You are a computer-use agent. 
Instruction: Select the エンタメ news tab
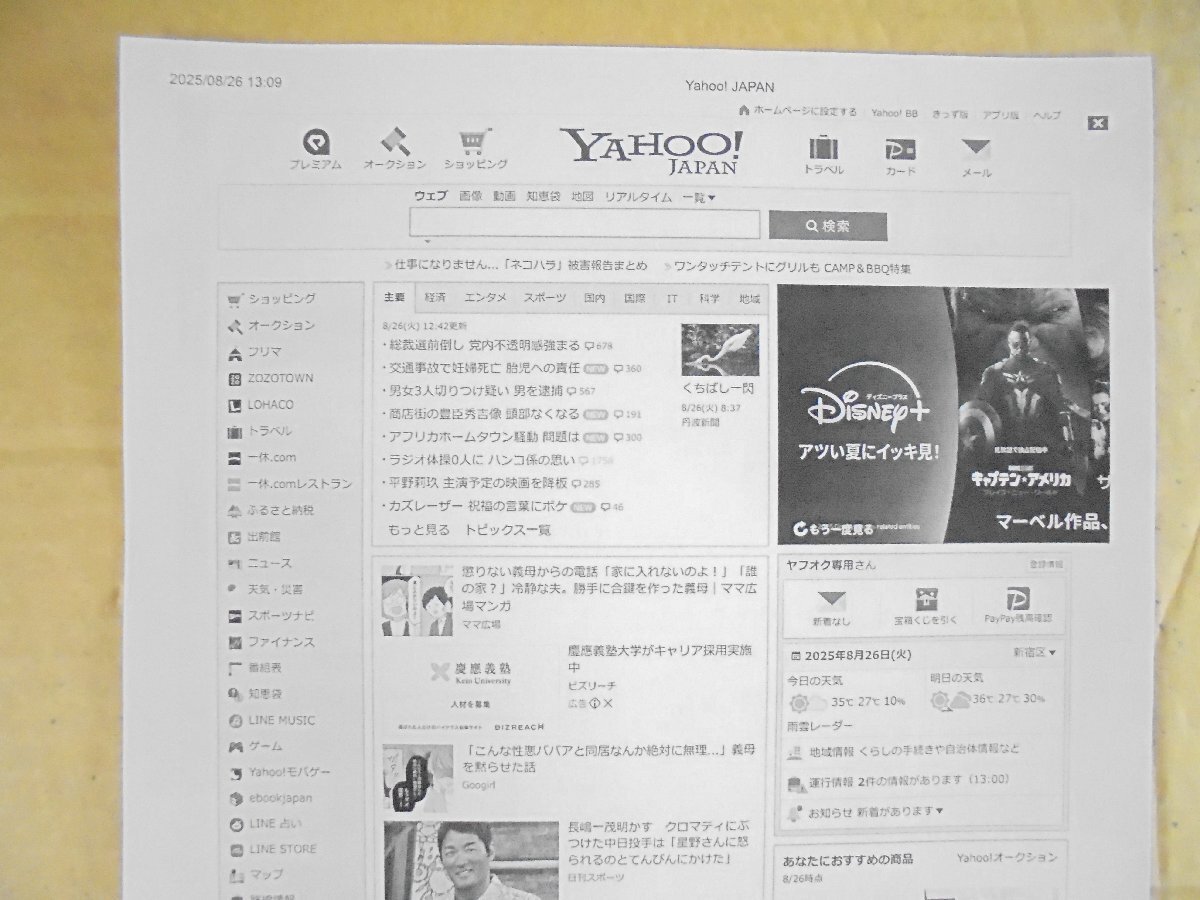pyautogui.click(x=485, y=298)
